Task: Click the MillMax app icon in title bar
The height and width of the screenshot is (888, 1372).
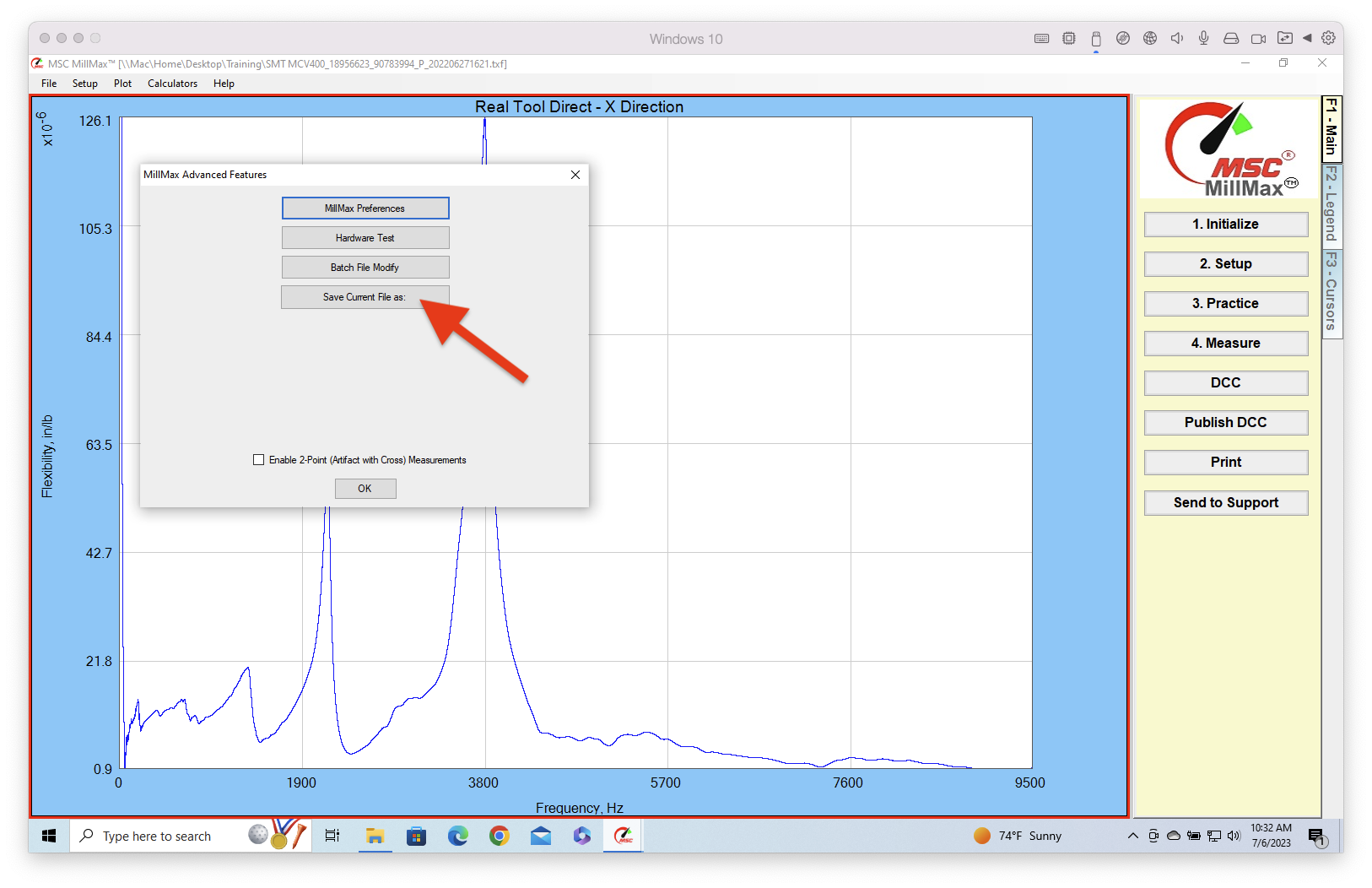Action: (x=37, y=63)
